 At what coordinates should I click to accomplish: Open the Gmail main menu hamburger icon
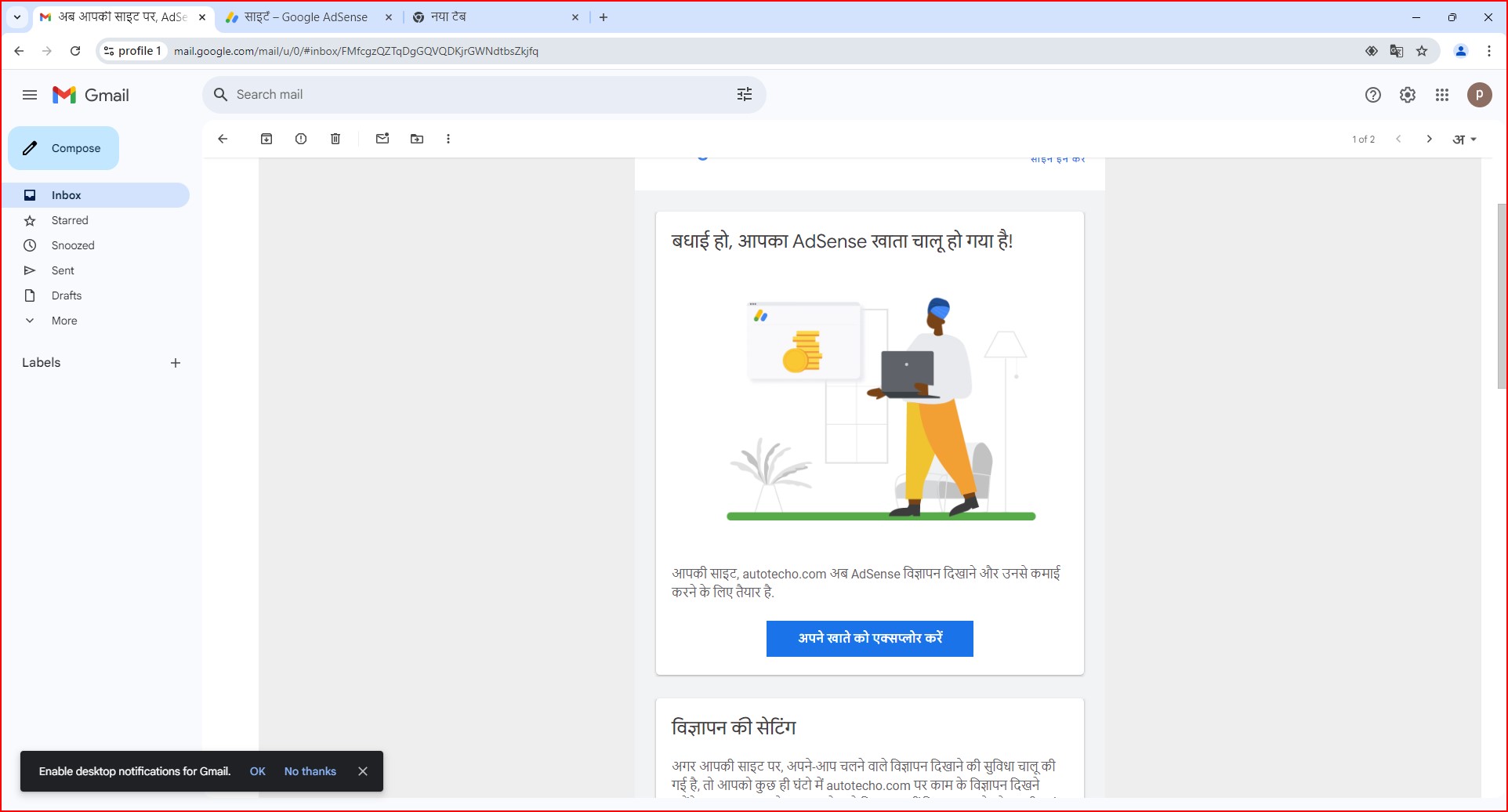pyautogui.click(x=30, y=95)
